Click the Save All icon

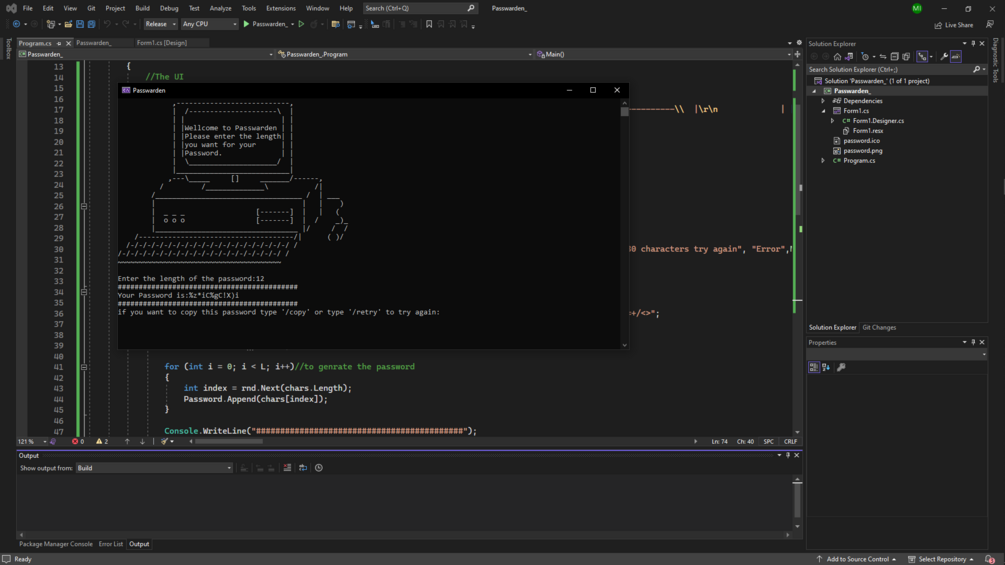[91, 24]
